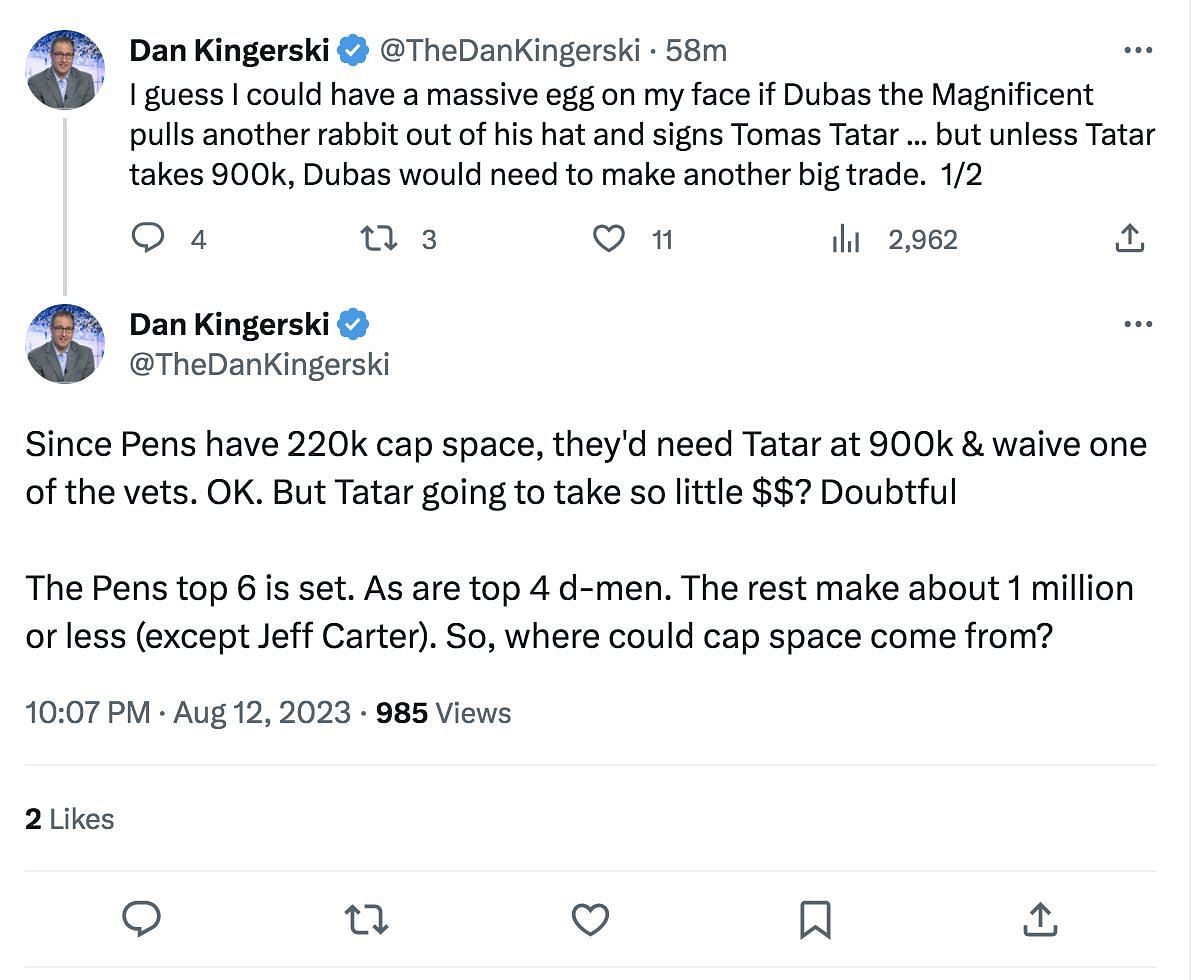
Task: Open Dan Kingerski's avatar on first tweet
Action: [x=65, y=69]
